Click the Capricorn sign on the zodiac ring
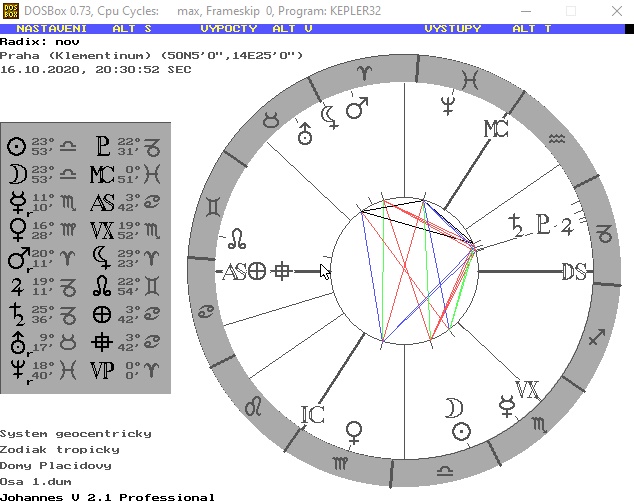 tap(605, 234)
